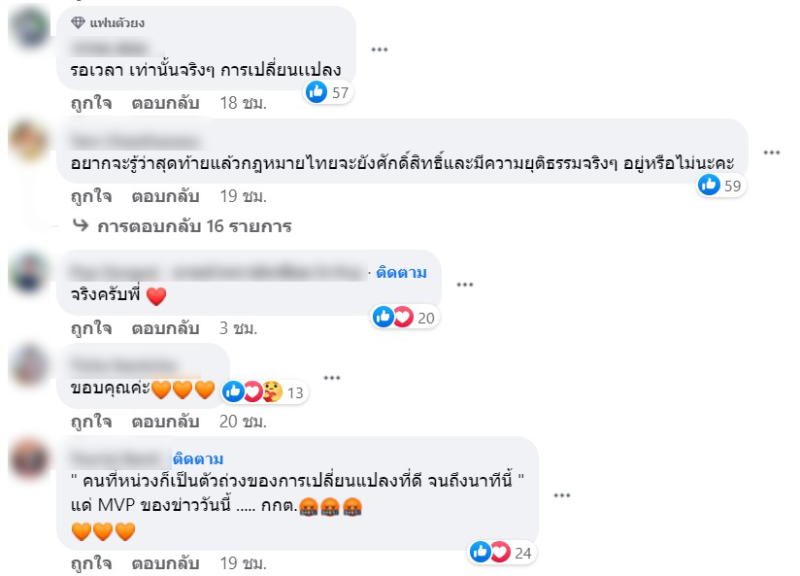This screenshot has height=576, width=800.
Task: View the 57 like reactions on first comment
Action: (x=328, y=92)
